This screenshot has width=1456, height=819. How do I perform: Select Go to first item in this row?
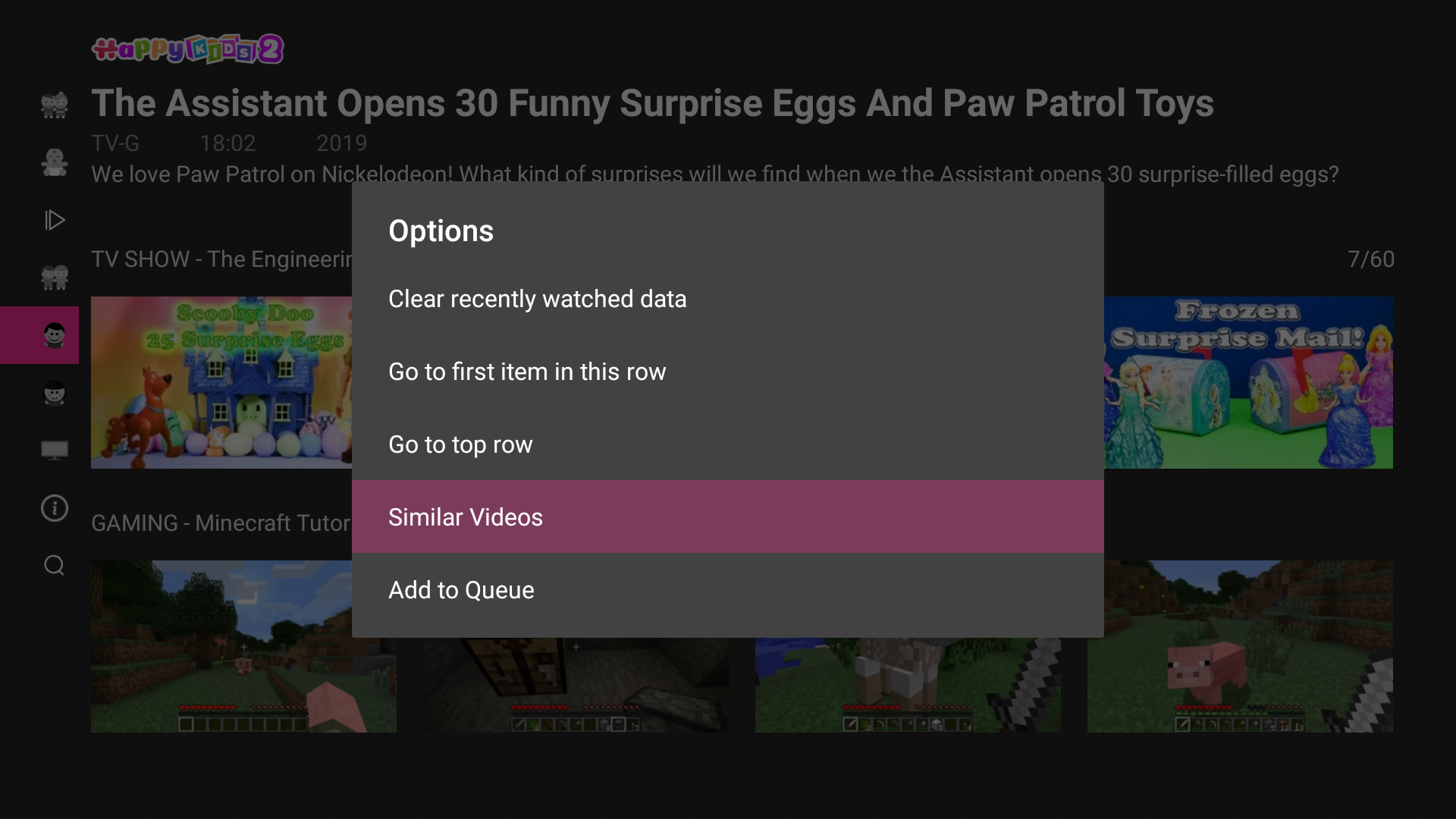(527, 372)
